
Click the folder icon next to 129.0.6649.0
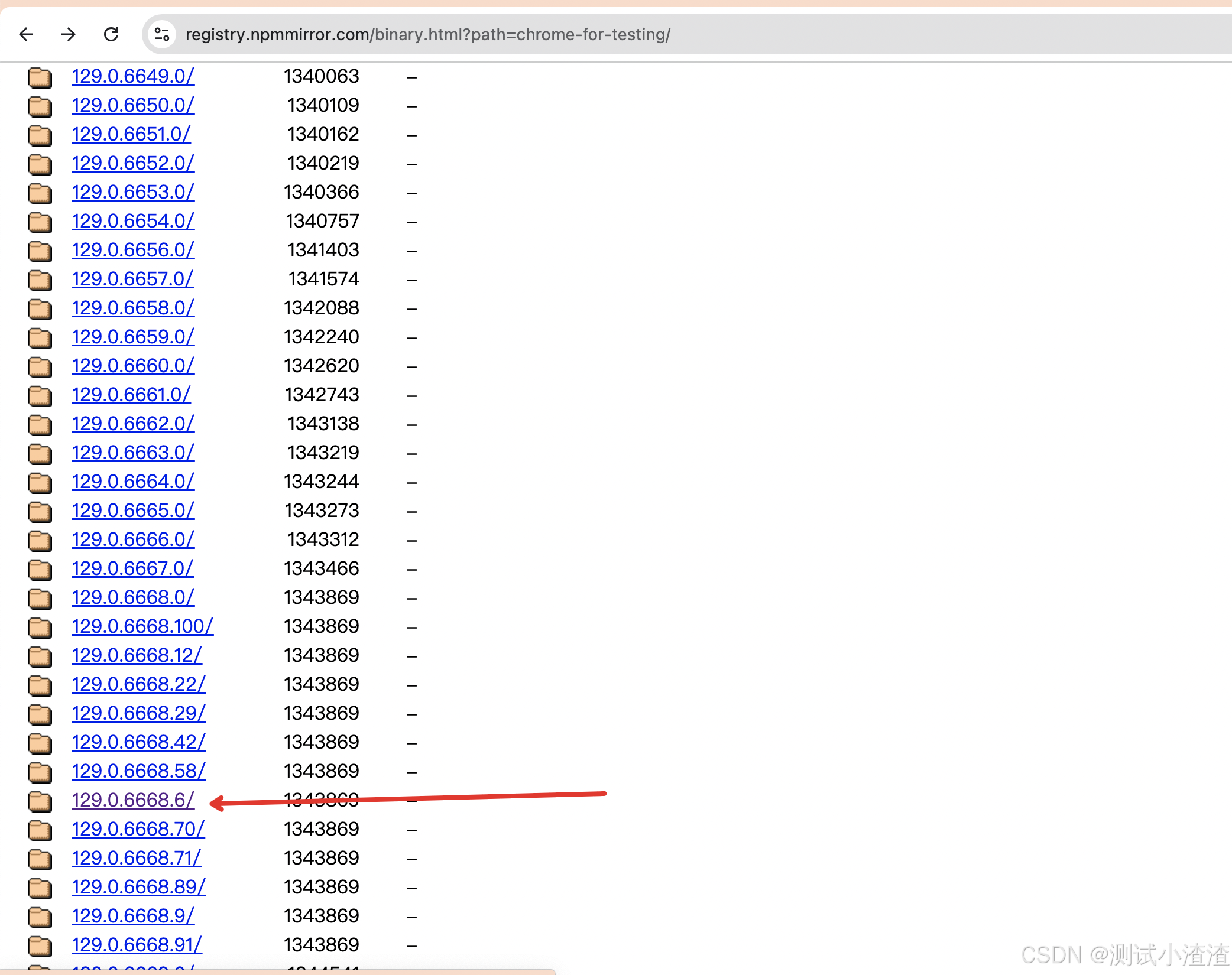[x=39, y=77]
